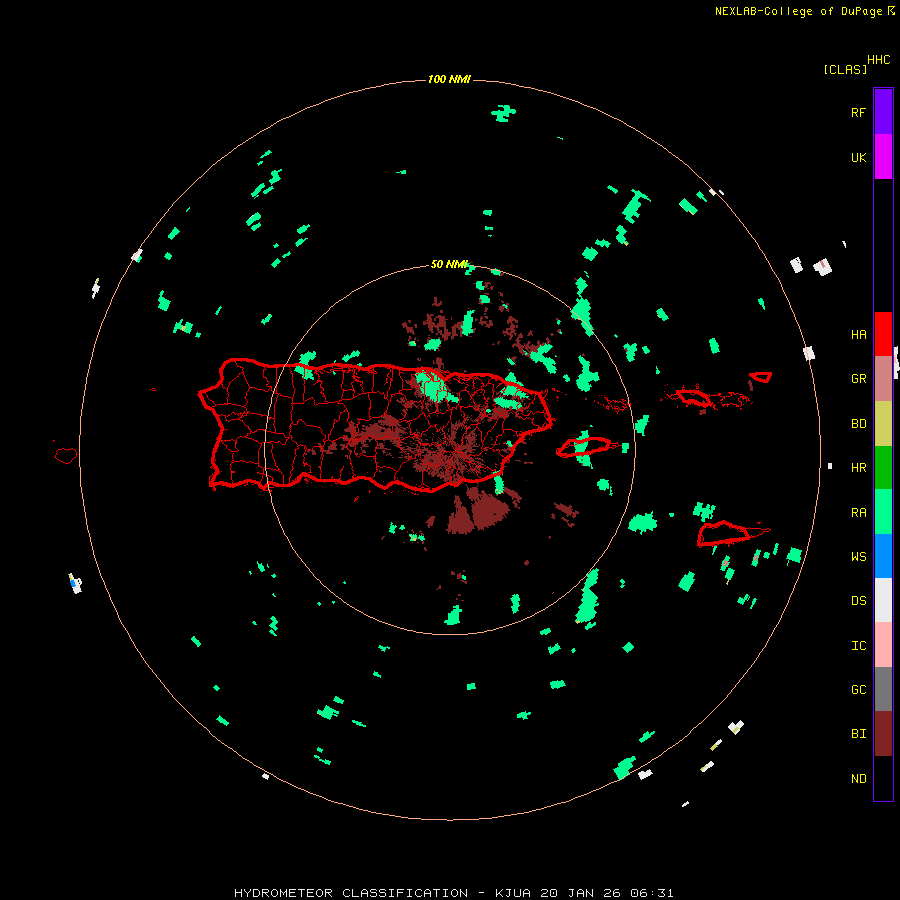Click the ND black legend swatch
The image size is (900, 900).
(883, 778)
